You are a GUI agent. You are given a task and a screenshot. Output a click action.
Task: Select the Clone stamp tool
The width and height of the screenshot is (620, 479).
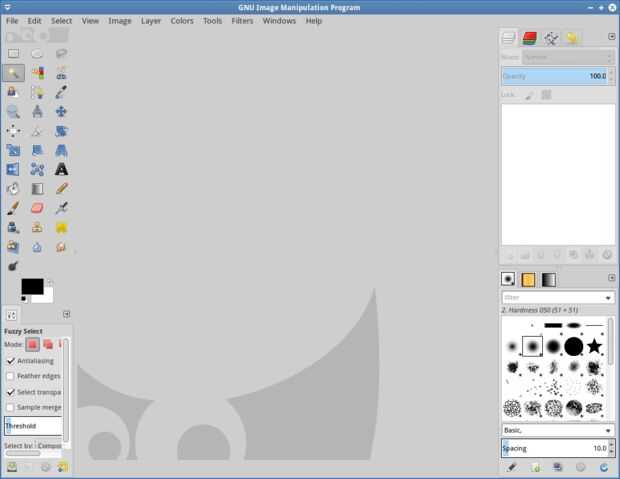point(37,227)
